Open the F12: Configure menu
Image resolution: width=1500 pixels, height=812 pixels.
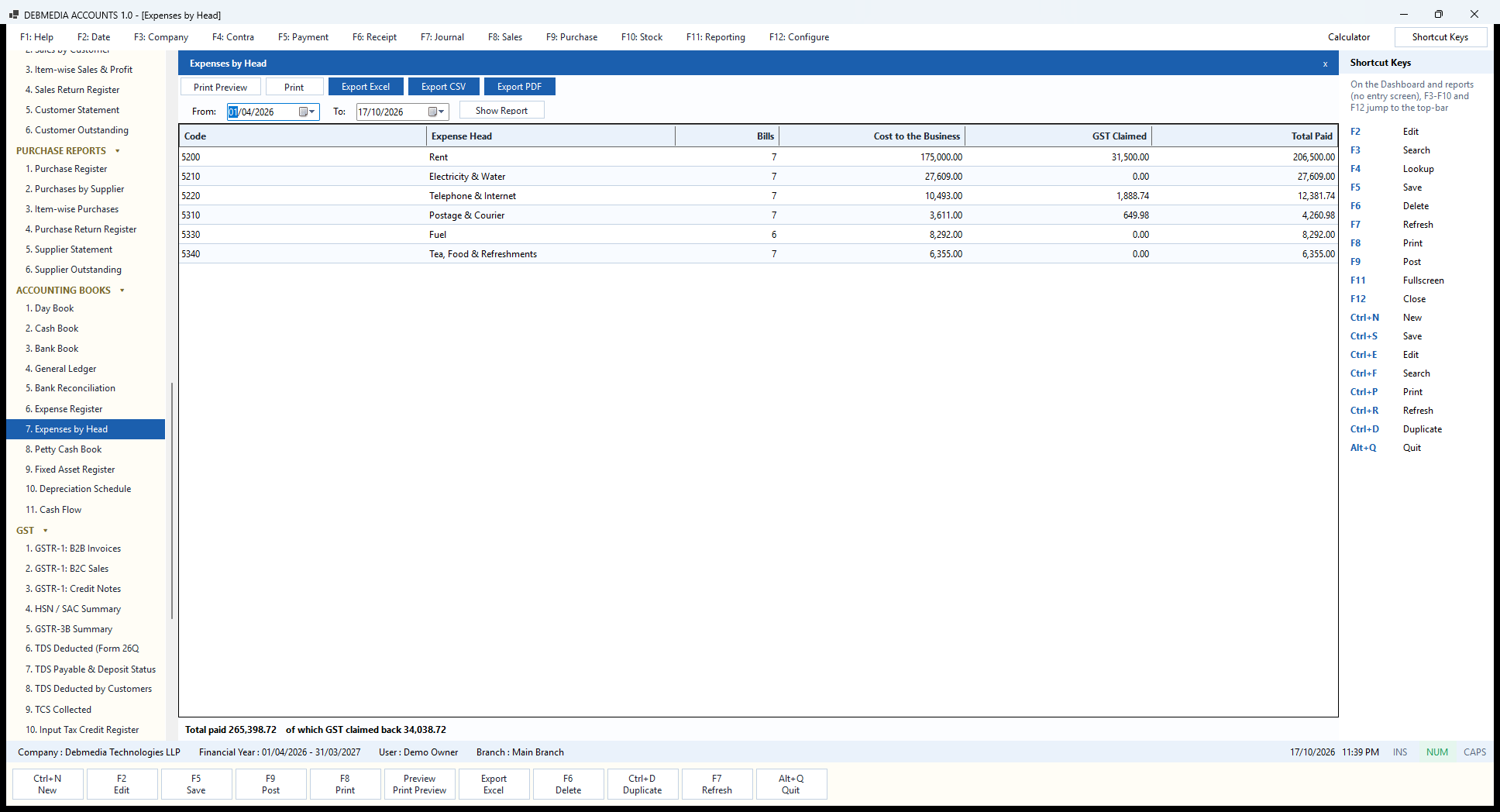(x=799, y=37)
